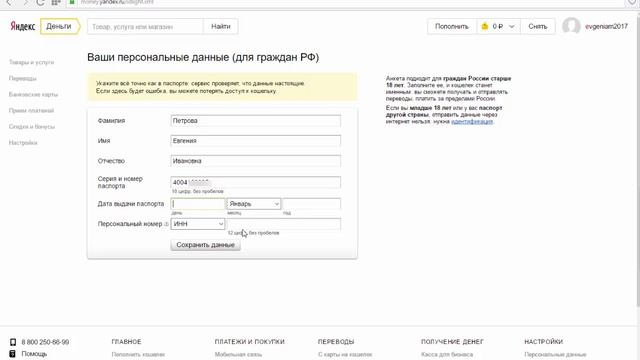The image size is (640, 360).
Task: Open the Пополнить кошелек footer link
Action: coord(138,355)
